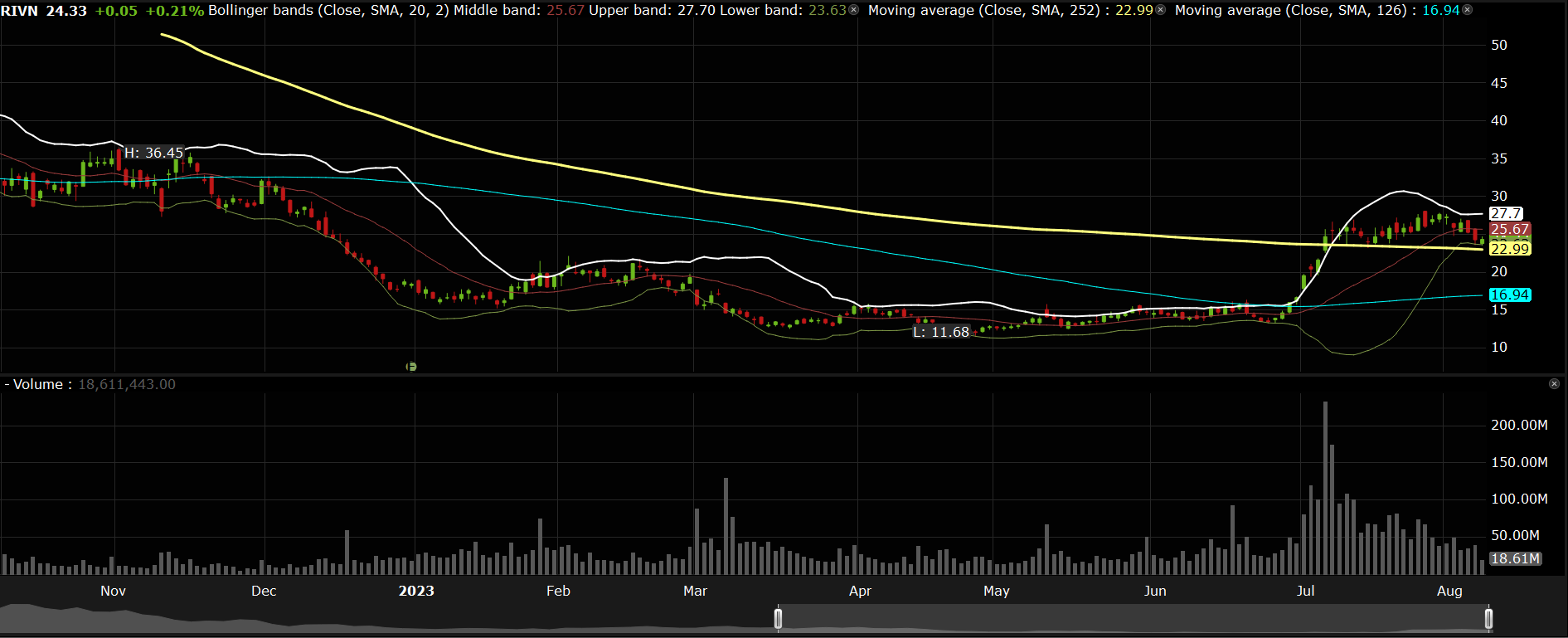Click the tallest July volume bar
1568x638 pixels.
[x=1325, y=488]
